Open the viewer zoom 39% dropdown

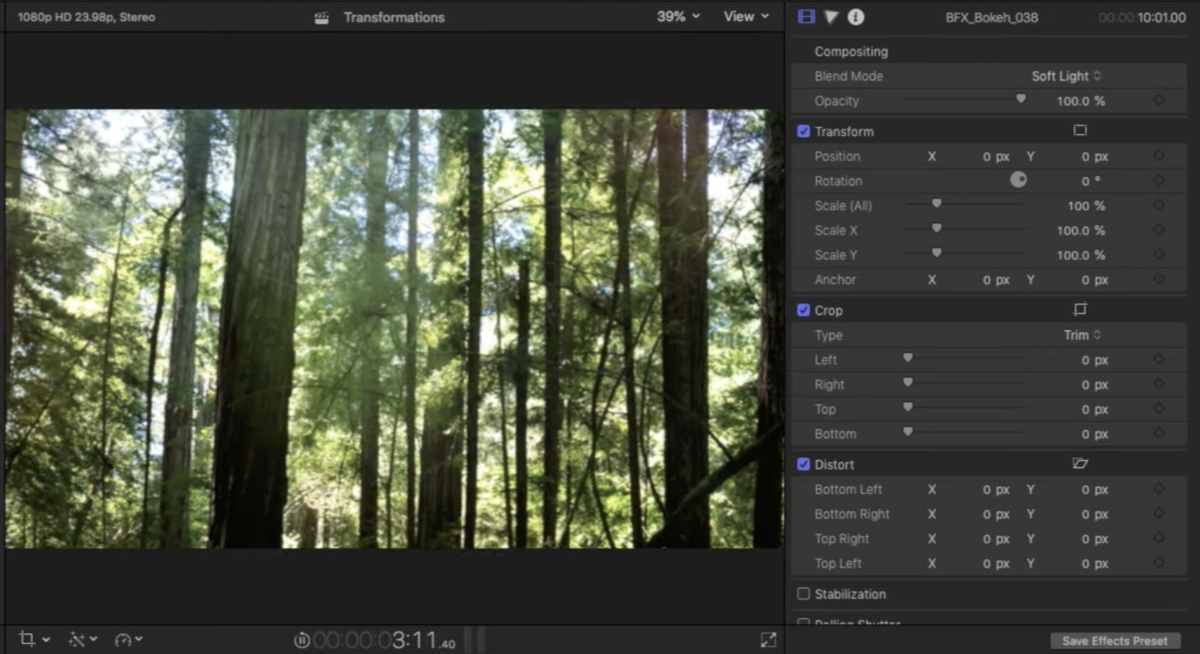tap(678, 17)
